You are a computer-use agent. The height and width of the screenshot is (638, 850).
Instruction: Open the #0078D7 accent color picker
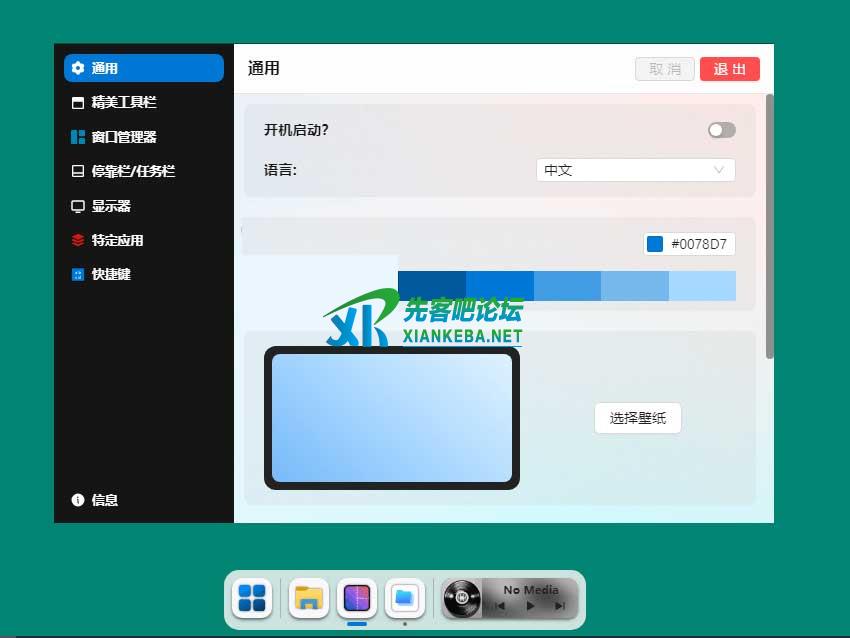point(689,244)
